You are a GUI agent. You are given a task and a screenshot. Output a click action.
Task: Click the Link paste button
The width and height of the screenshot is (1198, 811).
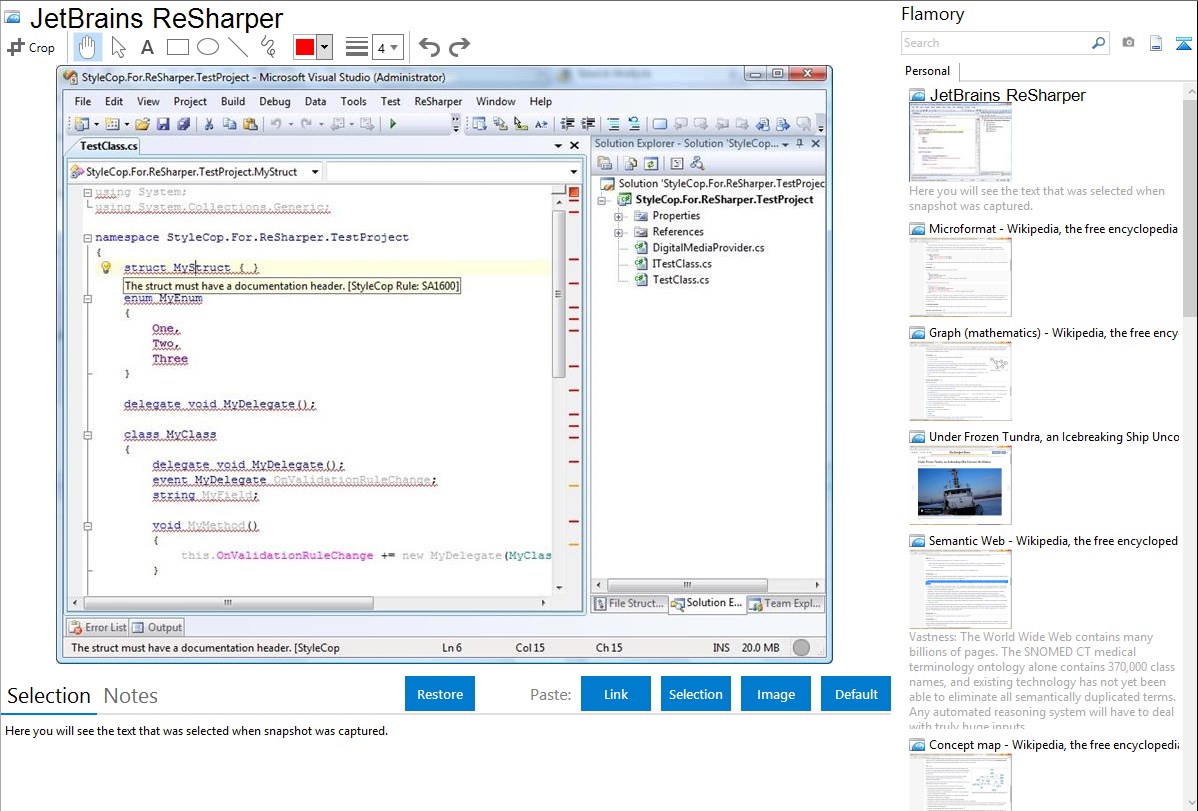click(x=616, y=694)
